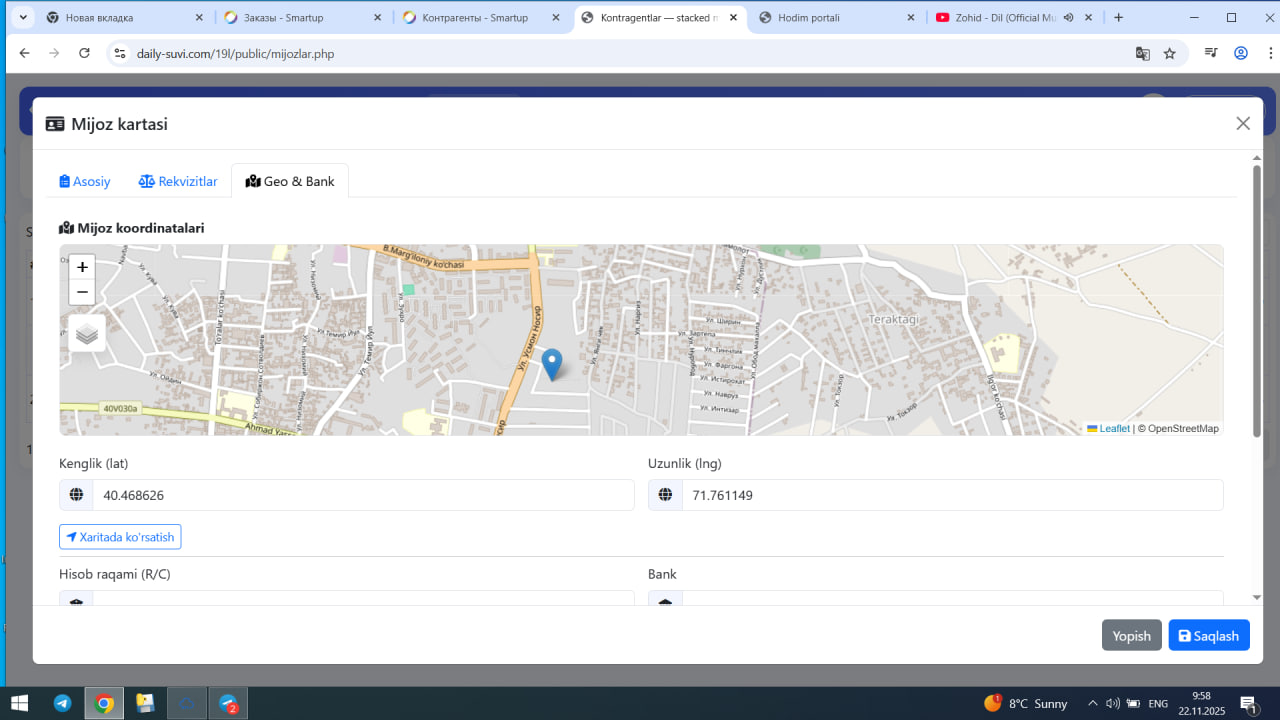Open the cloud app in the taskbar
This screenshot has width=1280, height=720.
(x=186, y=703)
